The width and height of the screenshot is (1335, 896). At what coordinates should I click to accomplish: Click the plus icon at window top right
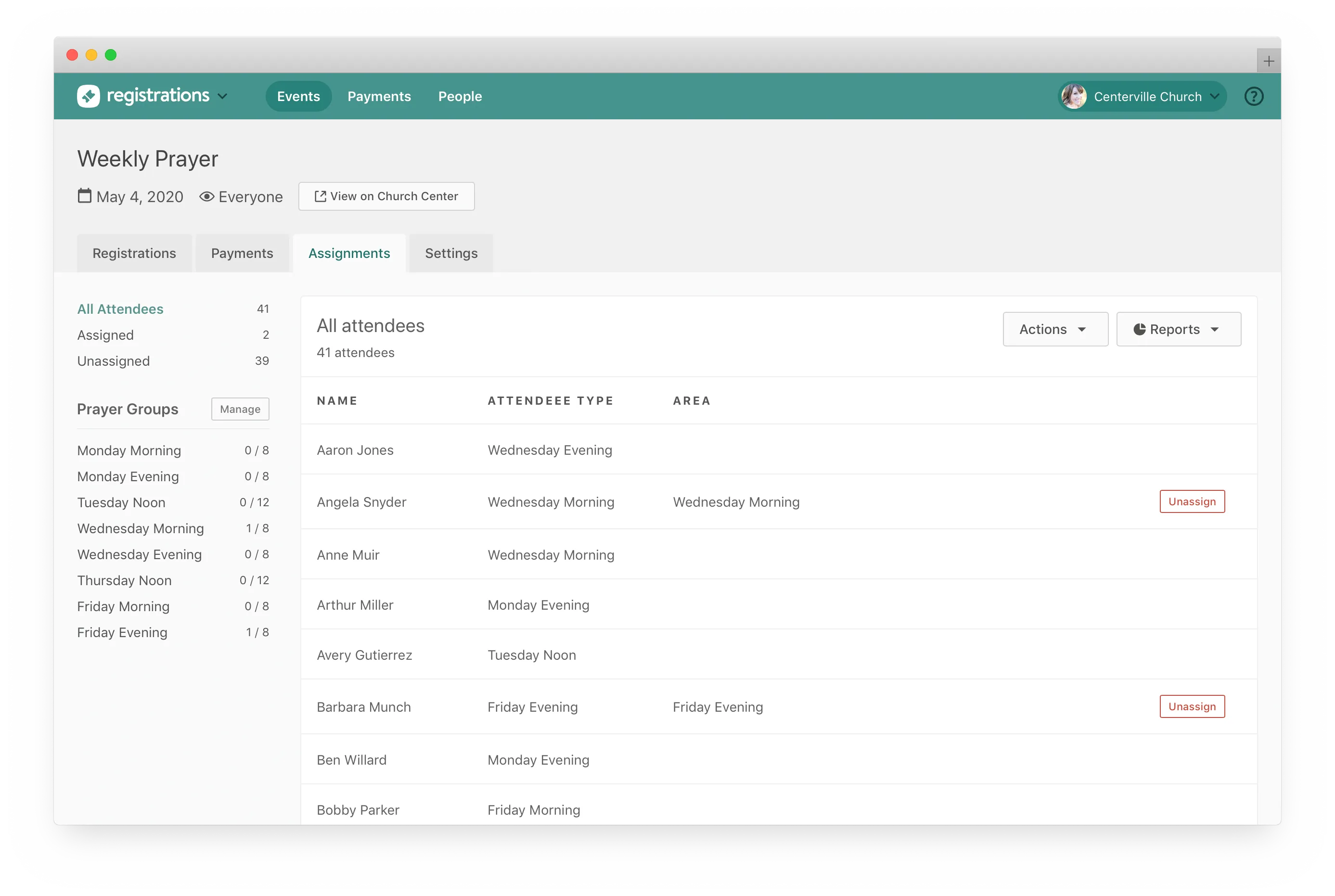1268,61
